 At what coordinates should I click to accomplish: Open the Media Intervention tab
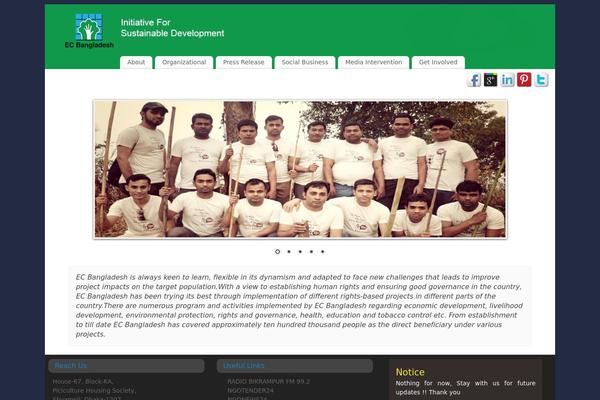pos(373,62)
